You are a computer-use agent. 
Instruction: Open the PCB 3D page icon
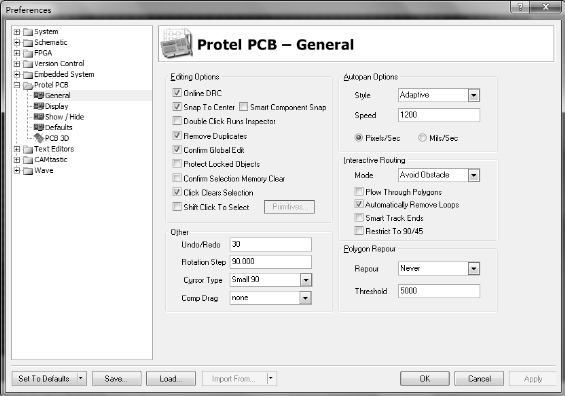(x=39, y=138)
